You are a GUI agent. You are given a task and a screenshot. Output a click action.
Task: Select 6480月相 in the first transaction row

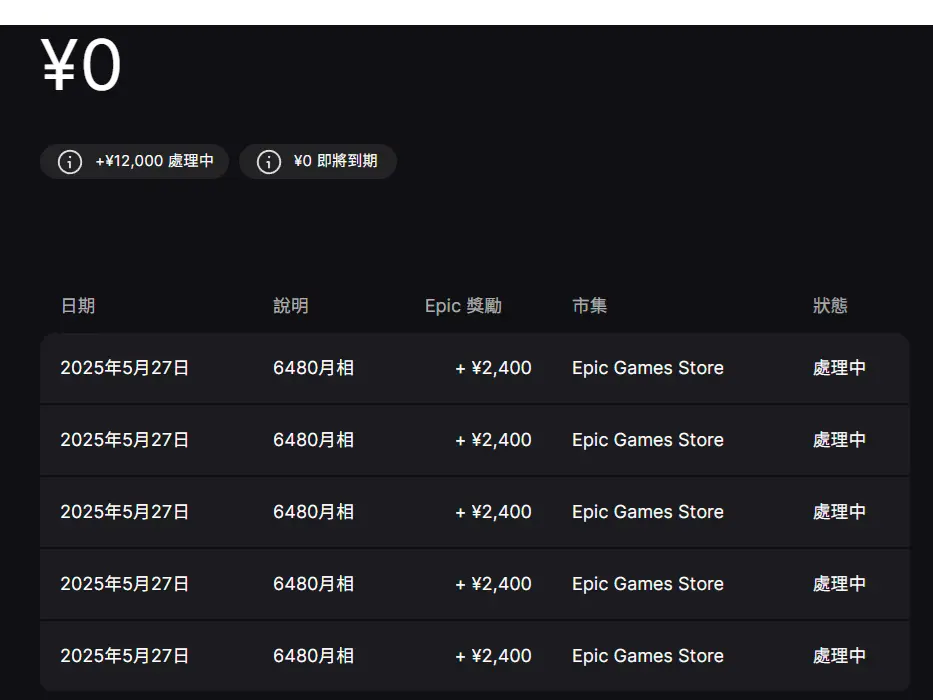tap(314, 368)
